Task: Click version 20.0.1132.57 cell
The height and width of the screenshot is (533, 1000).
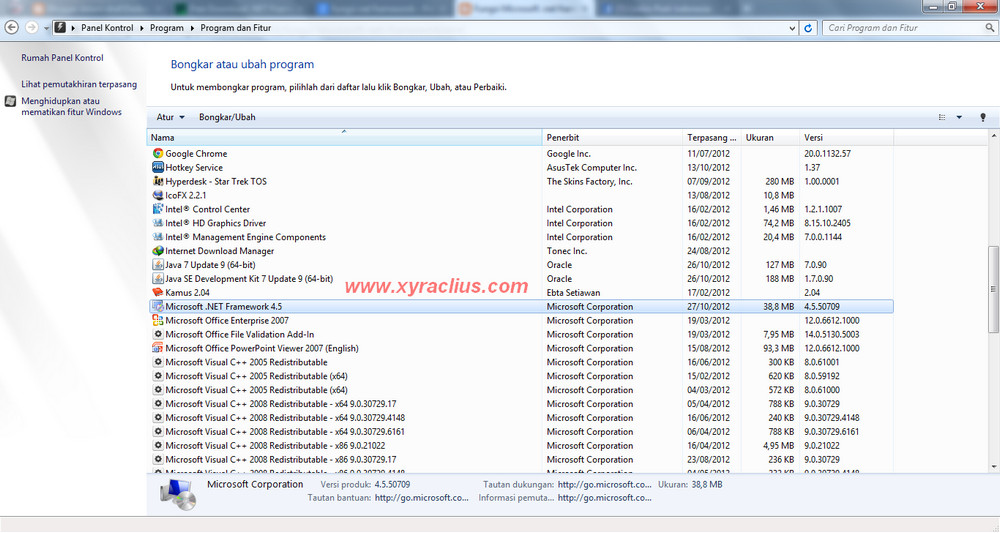Action: click(x=827, y=154)
